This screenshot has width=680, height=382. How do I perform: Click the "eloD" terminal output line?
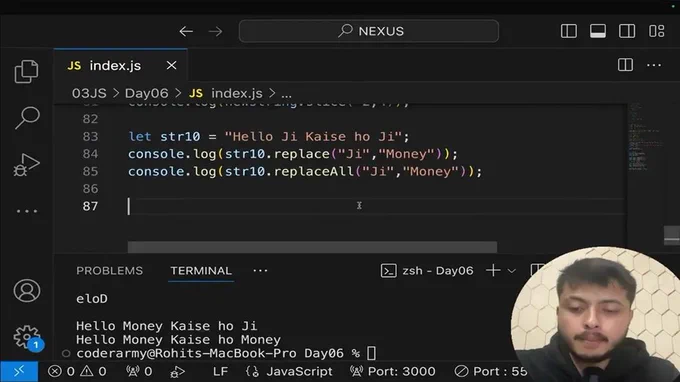pyautogui.click(x=92, y=299)
